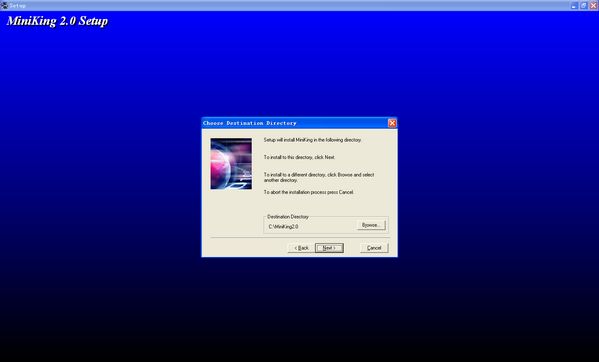This screenshot has width=599, height=362.
Task: Restore down the Setup window
Action: pos(584,5)
